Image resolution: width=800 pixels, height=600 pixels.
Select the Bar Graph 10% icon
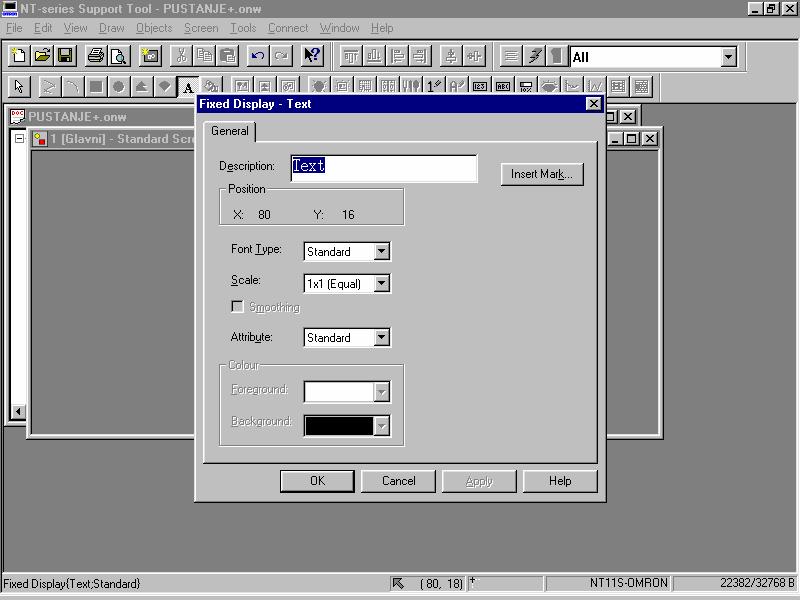[x=526, y=86]
